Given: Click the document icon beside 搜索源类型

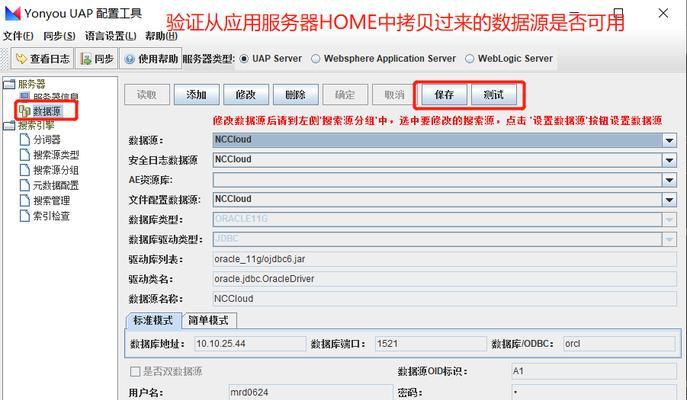Looking at the screenshot, I should (x=25, y=155).
